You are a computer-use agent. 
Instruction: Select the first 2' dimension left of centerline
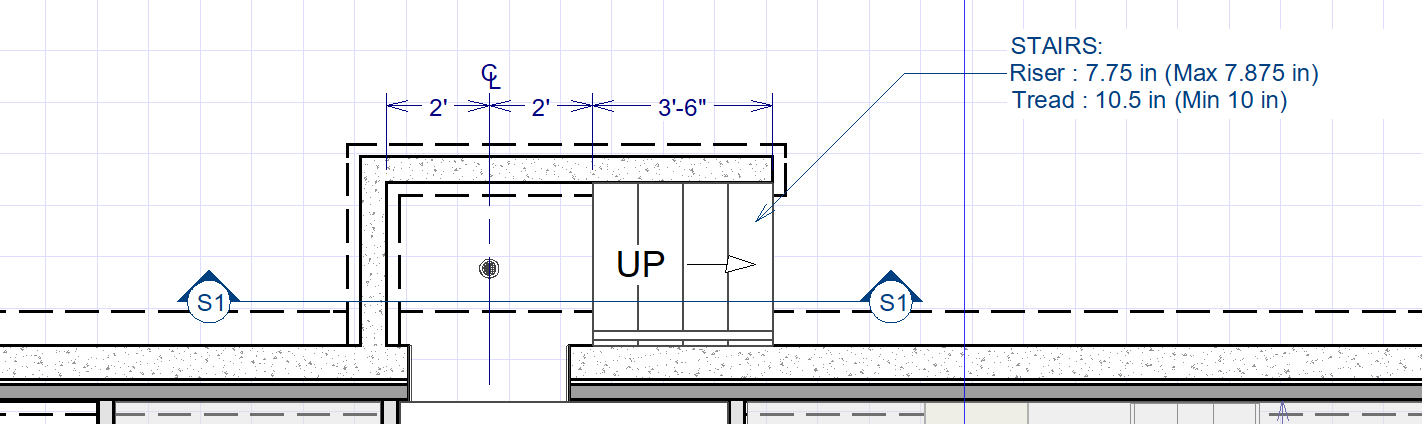(437, 107)
